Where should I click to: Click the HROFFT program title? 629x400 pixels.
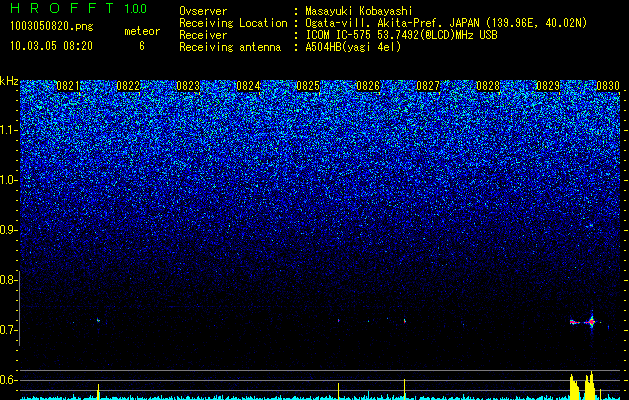[x=63, y=8]
